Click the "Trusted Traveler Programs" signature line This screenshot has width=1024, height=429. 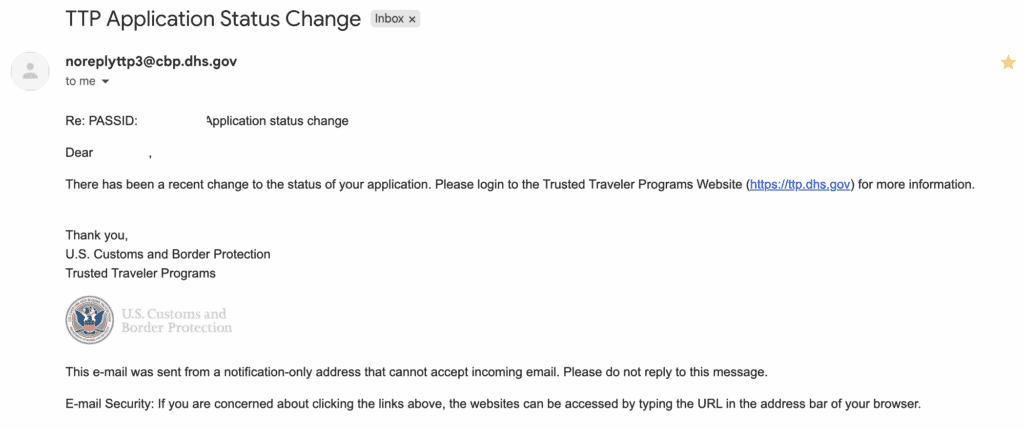140,273
